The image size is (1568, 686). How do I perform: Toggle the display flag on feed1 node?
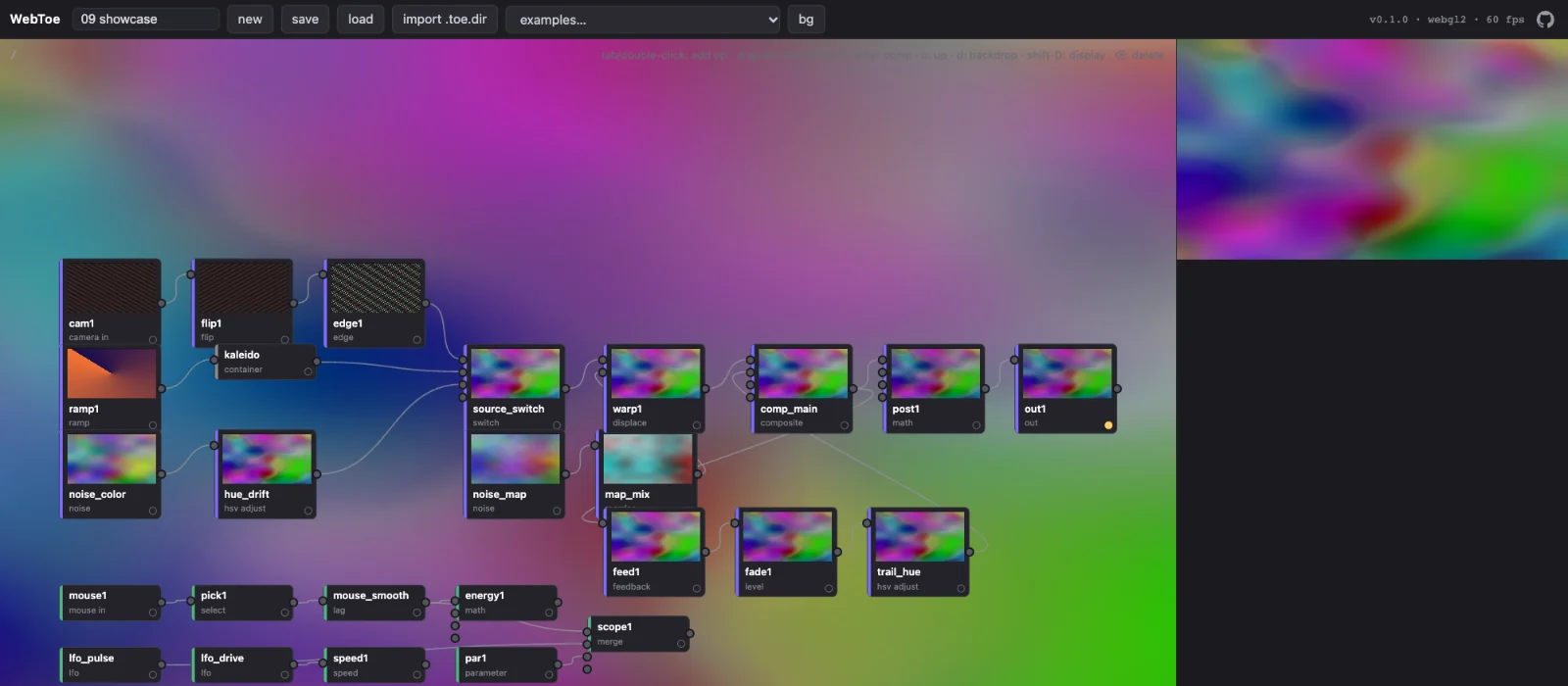coord(697,589)
